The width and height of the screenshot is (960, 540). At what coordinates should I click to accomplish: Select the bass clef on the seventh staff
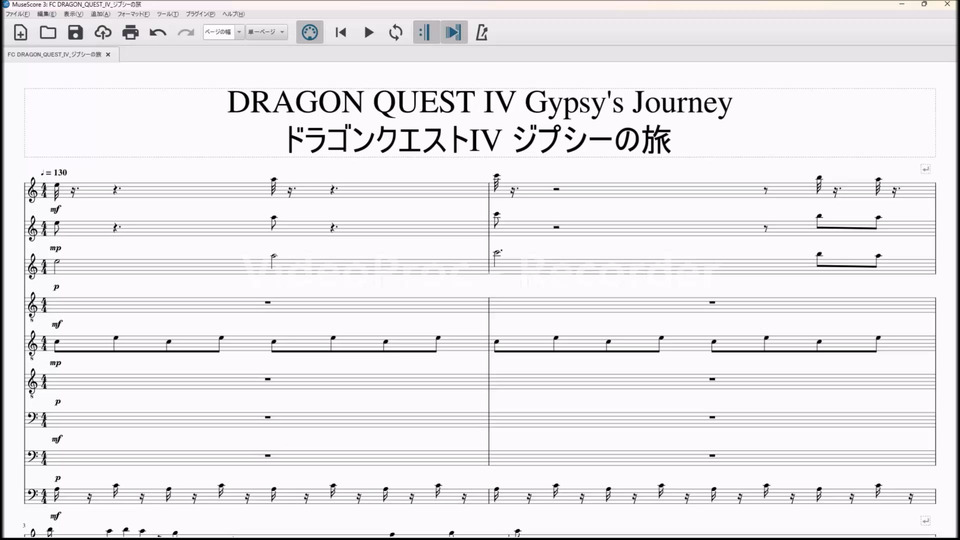click(32, 418)
